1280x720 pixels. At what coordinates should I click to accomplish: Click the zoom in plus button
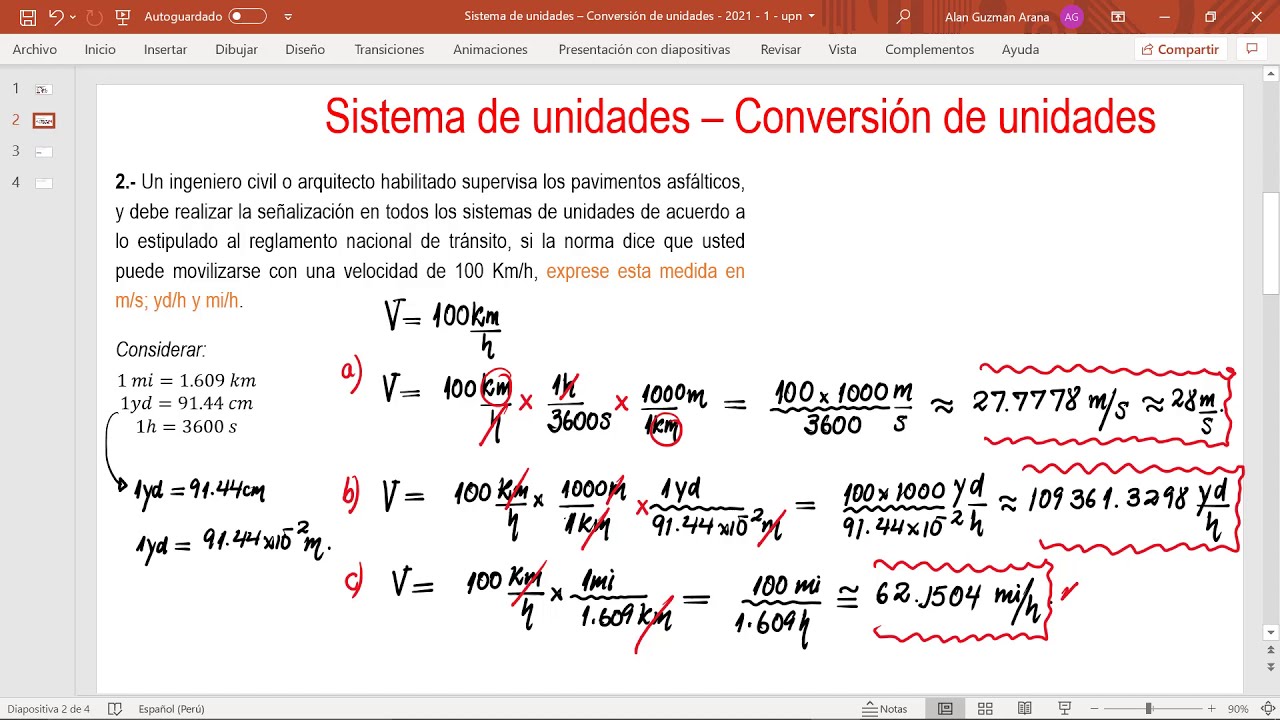(x=1211, y=709)
